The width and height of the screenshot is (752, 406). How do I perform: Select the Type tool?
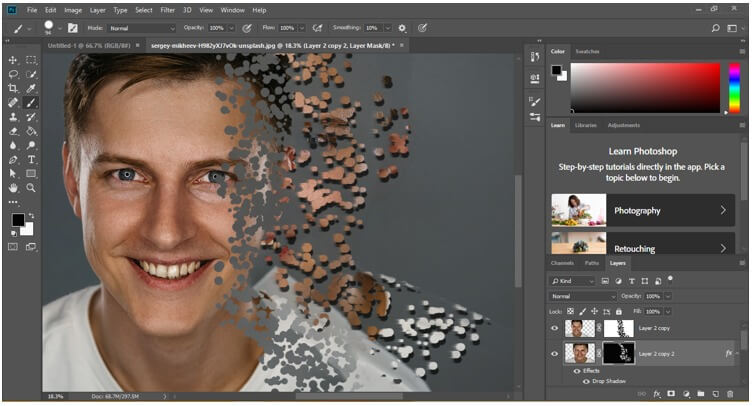[31, 160]
